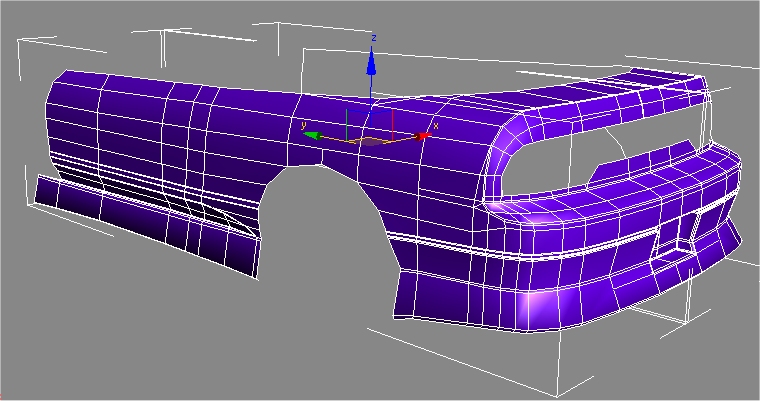The height and width of the screenshot is (401, 760).
Task: Click the "y" axis label beside the green arrow
Action: coord(304,124)
